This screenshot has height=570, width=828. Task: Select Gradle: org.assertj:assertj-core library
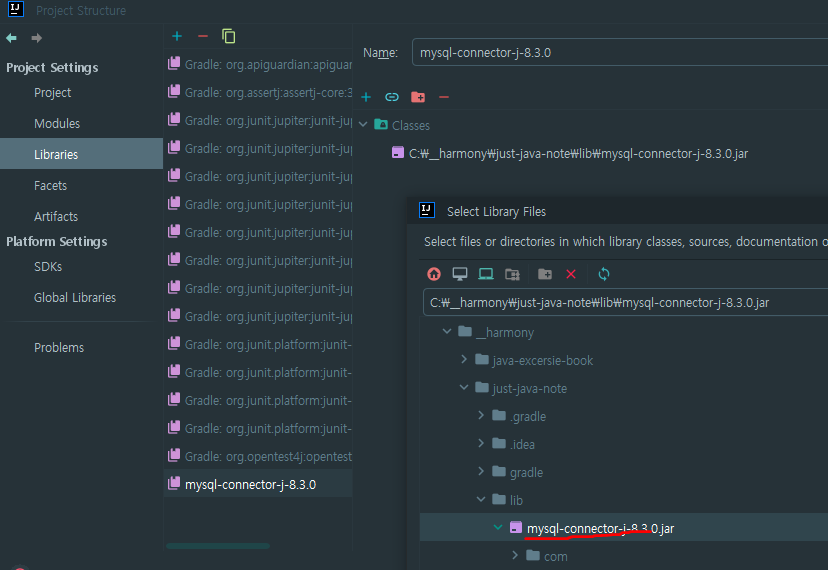(258, 92)
